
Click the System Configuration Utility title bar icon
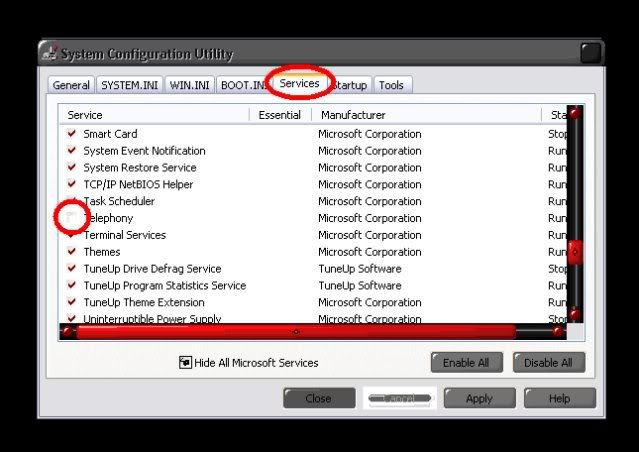click(51, 54)
